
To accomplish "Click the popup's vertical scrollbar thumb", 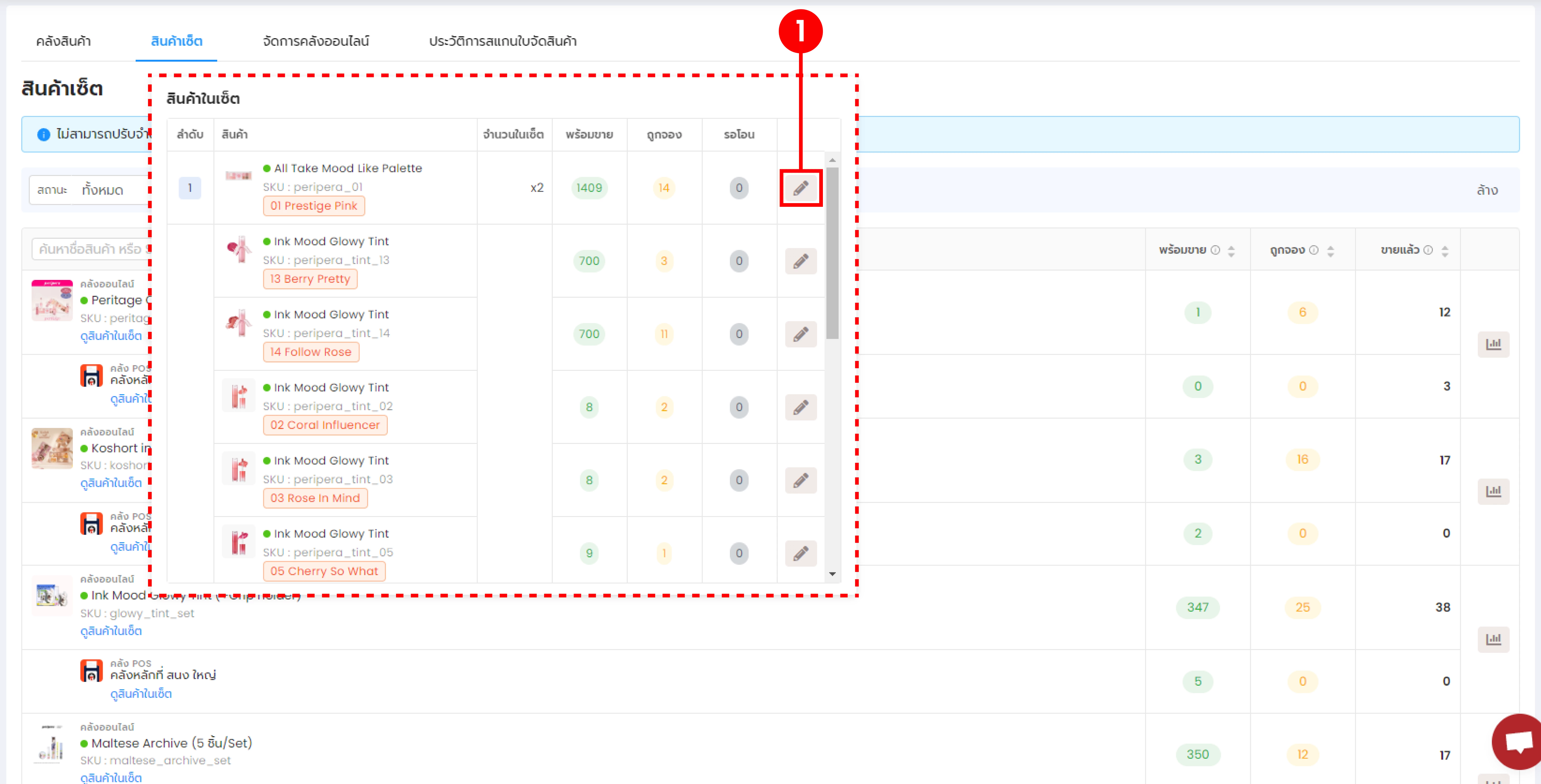I will pyautogui.click(x=832, y=253).
